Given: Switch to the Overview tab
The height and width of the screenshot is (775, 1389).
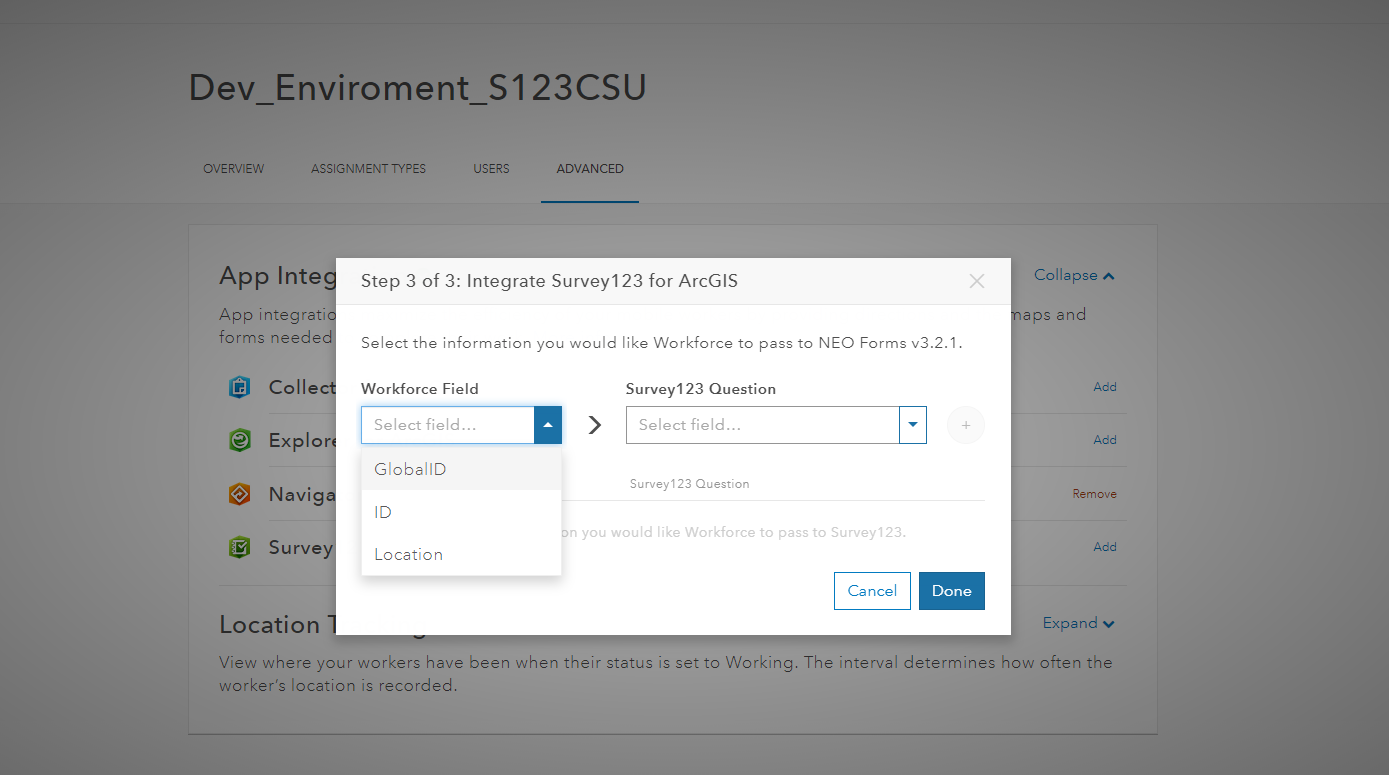Looking at the screenshot, I should pos(233,168).
